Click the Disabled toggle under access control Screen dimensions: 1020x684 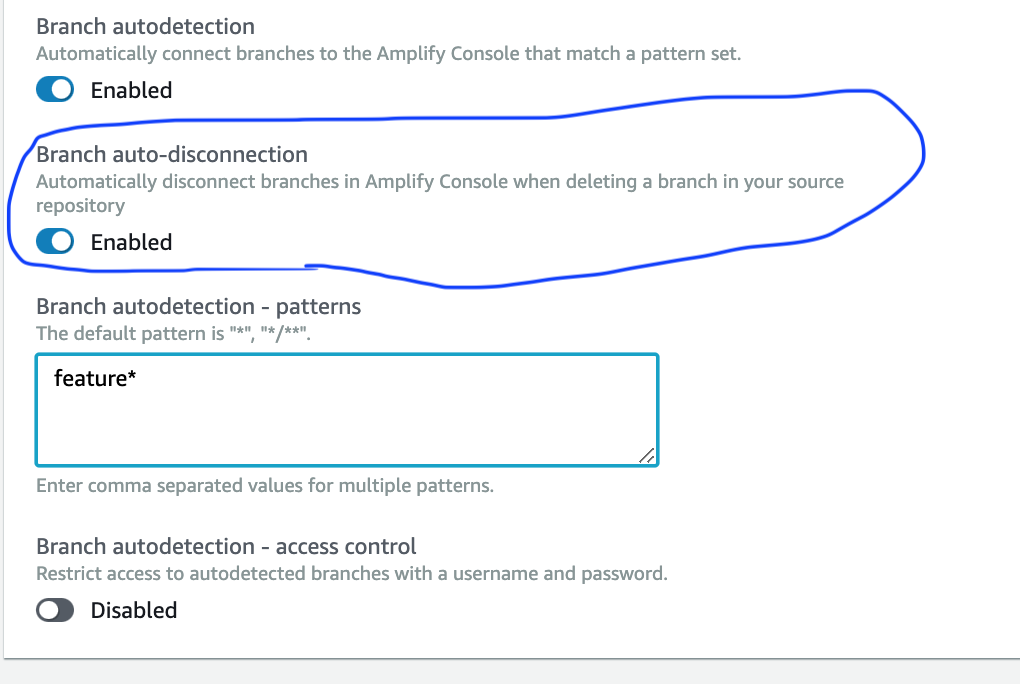(55, 609)
